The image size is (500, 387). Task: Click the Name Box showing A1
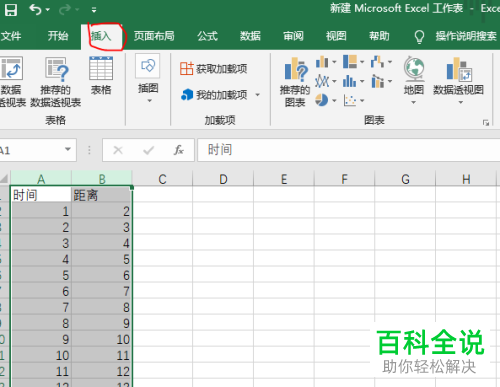[x=31, y=150]
